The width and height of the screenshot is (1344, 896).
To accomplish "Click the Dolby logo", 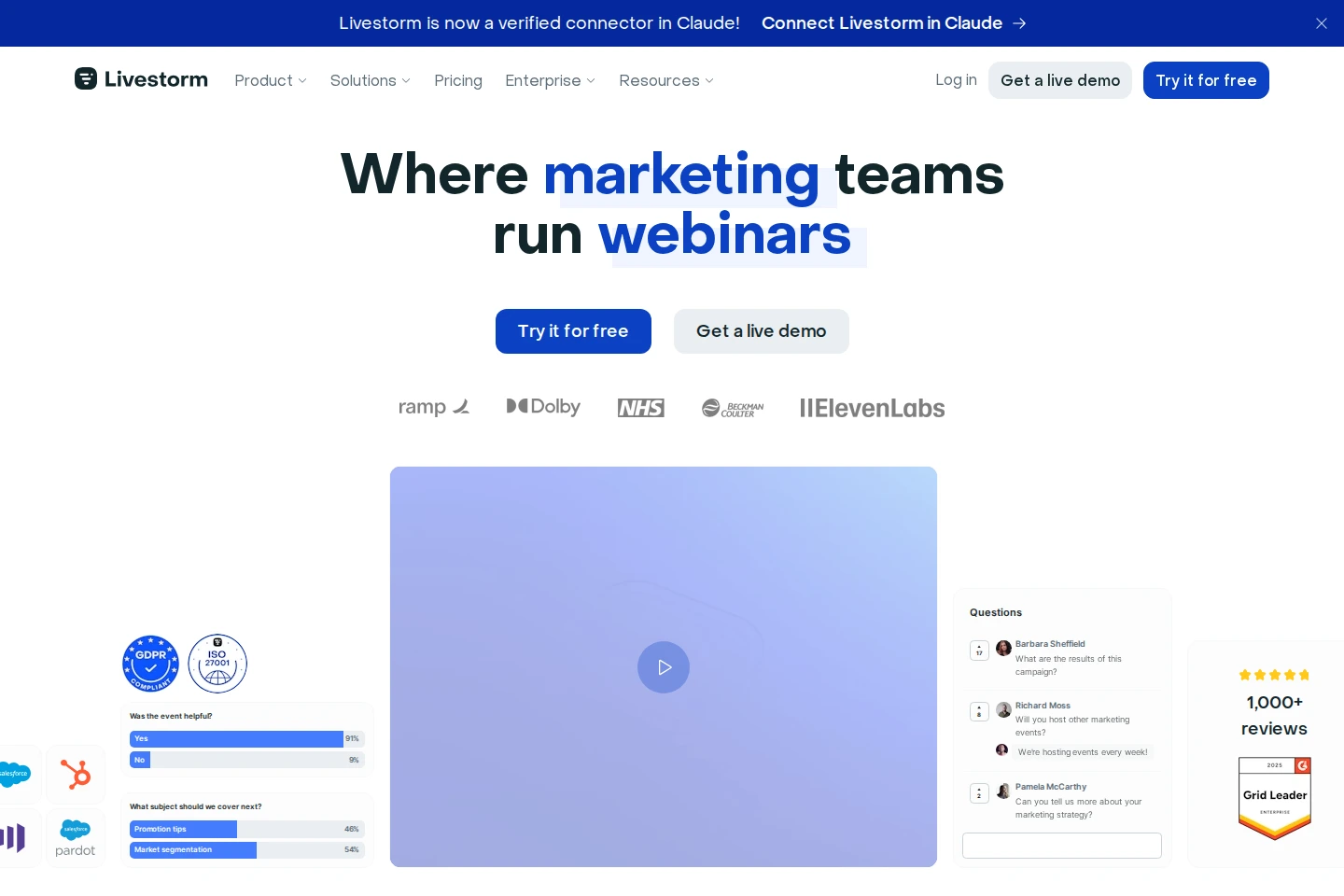I will click(x=543, y=407).
